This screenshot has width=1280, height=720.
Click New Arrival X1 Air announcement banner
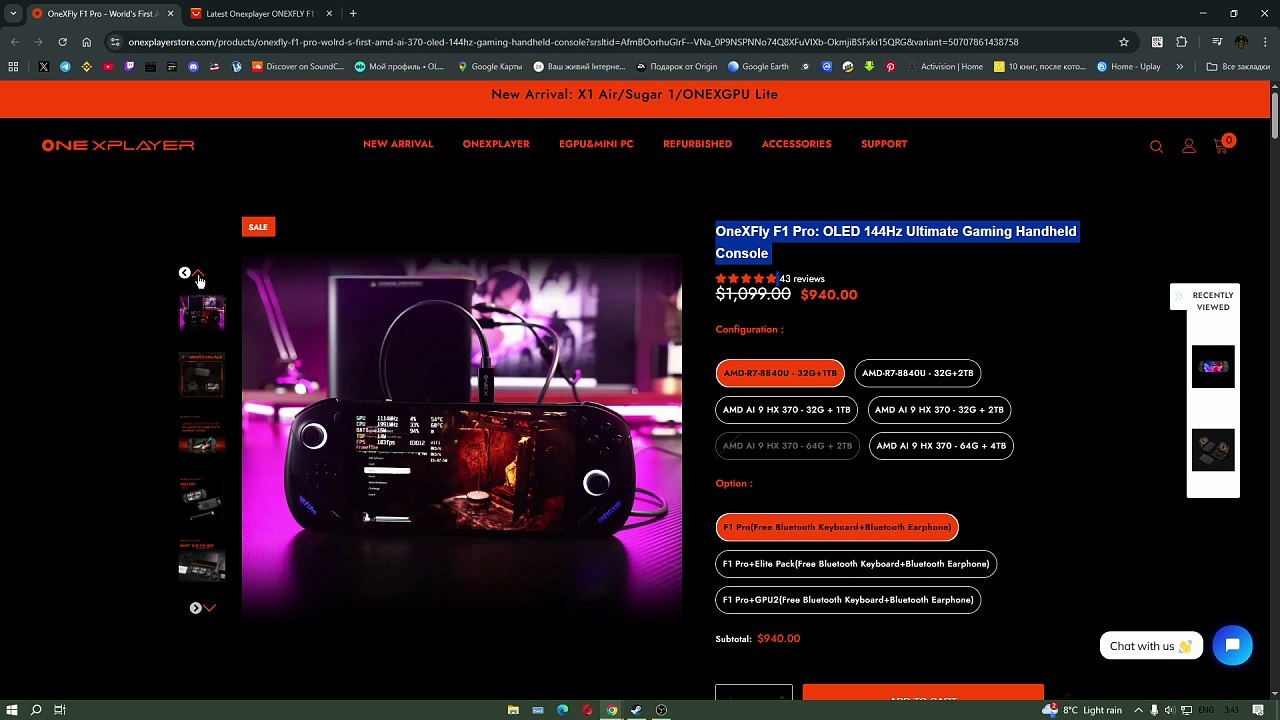click(x=634, y=94)
